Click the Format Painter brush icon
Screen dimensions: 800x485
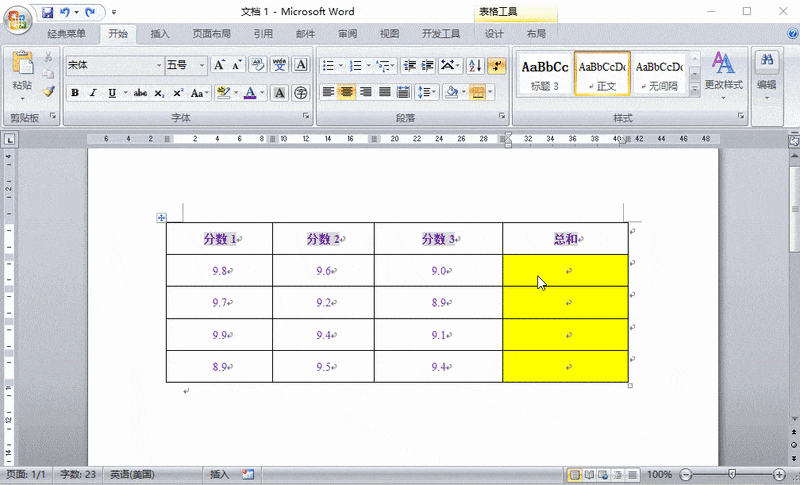point(48,92)
